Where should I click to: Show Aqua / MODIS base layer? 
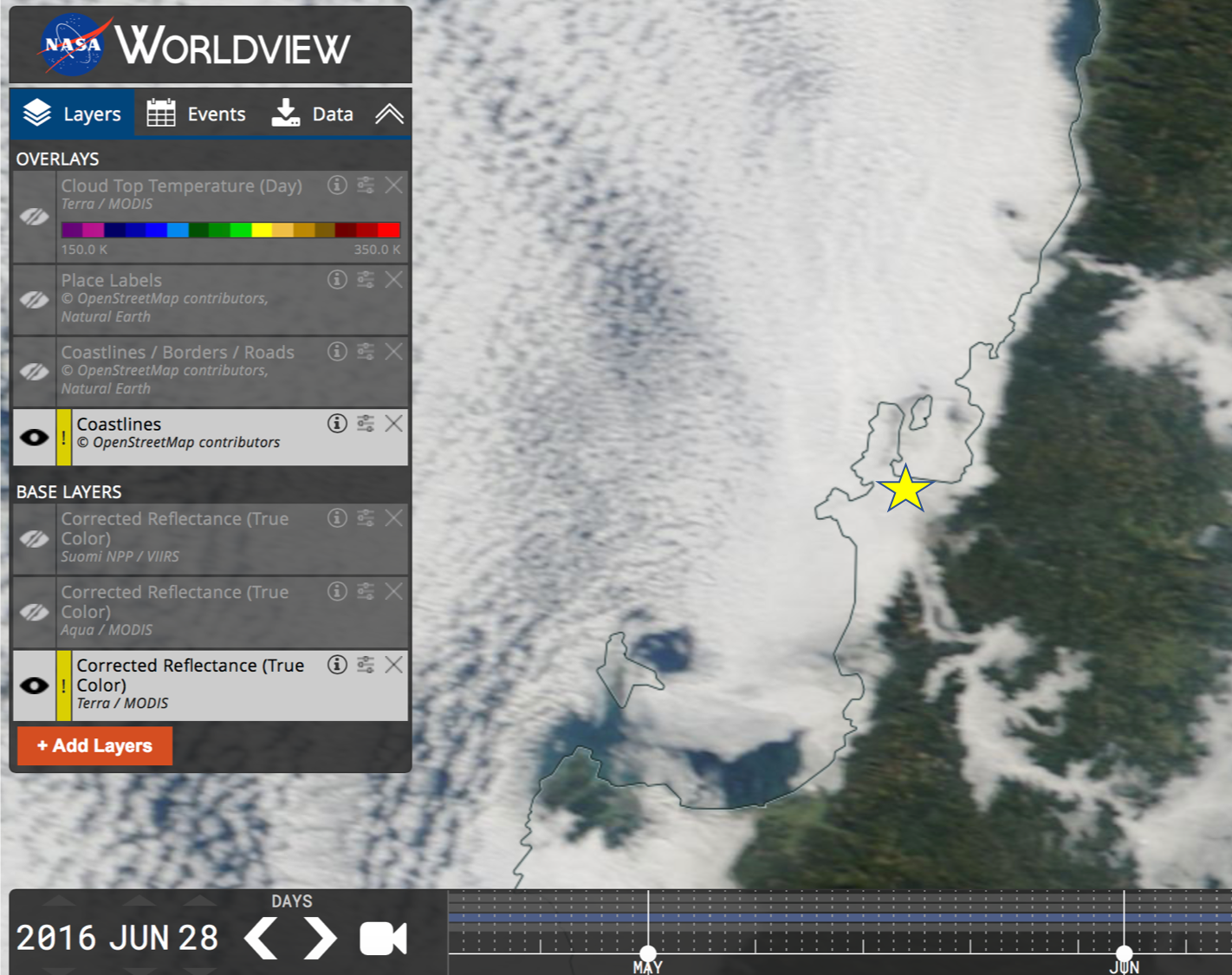(x=35, y=612)
